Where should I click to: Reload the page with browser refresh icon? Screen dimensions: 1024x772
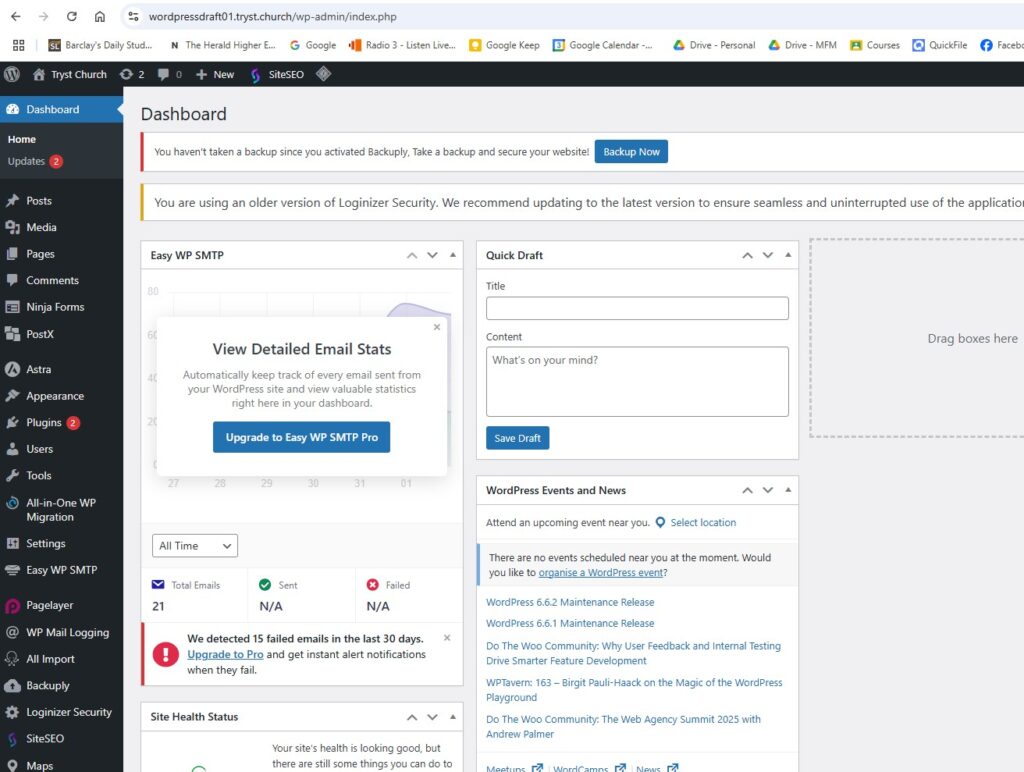pyautogui.click(x=72, y=16)
